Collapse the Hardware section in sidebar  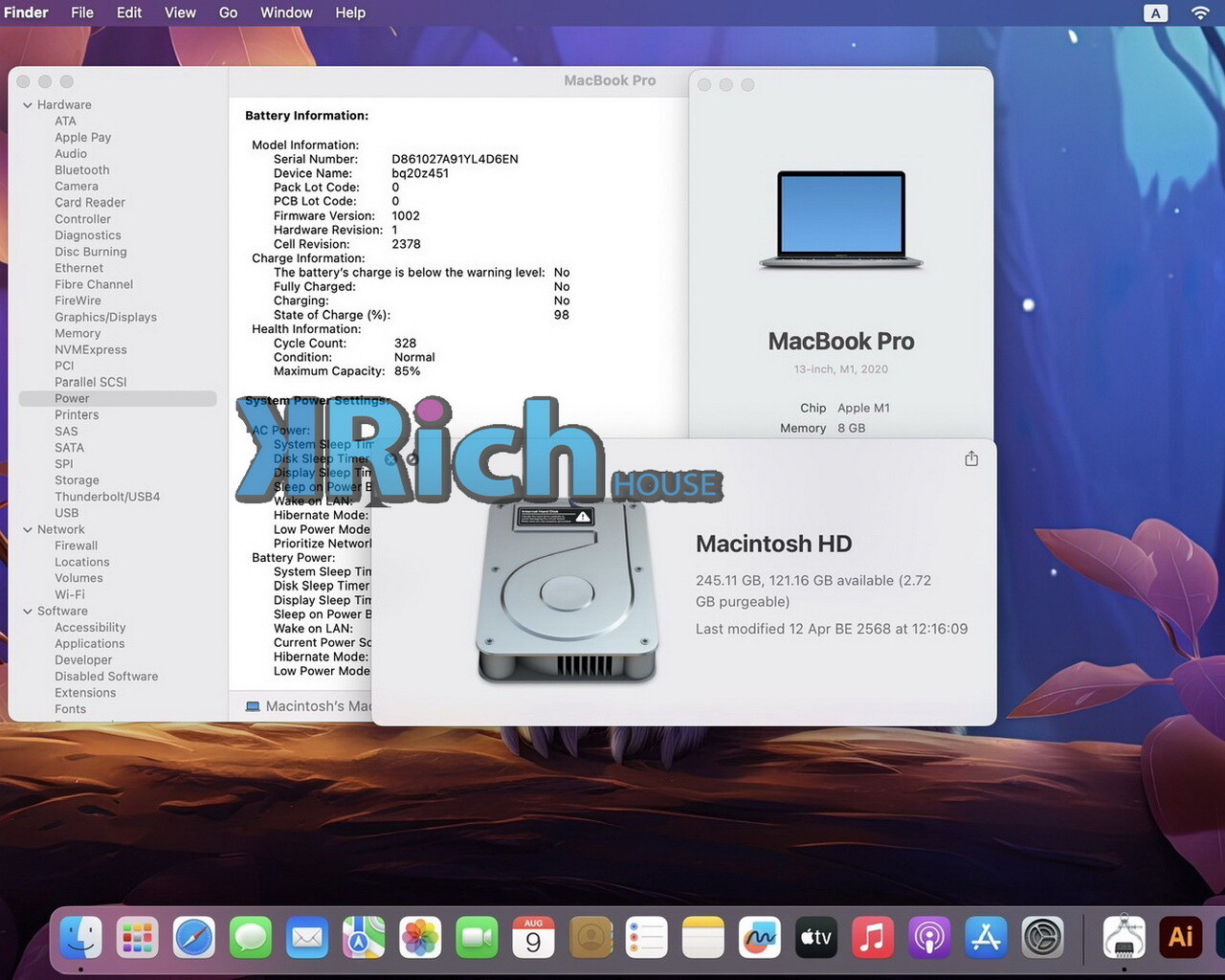tap(28, 105)
